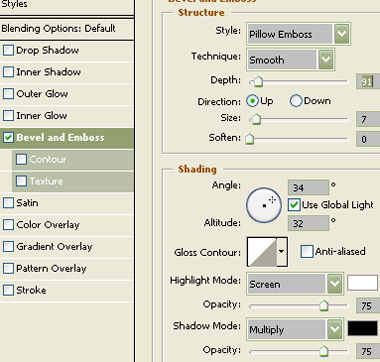Open the black Shadow color swatch
380x362 pixels.
pyautogui.click(x=362, y=328)
